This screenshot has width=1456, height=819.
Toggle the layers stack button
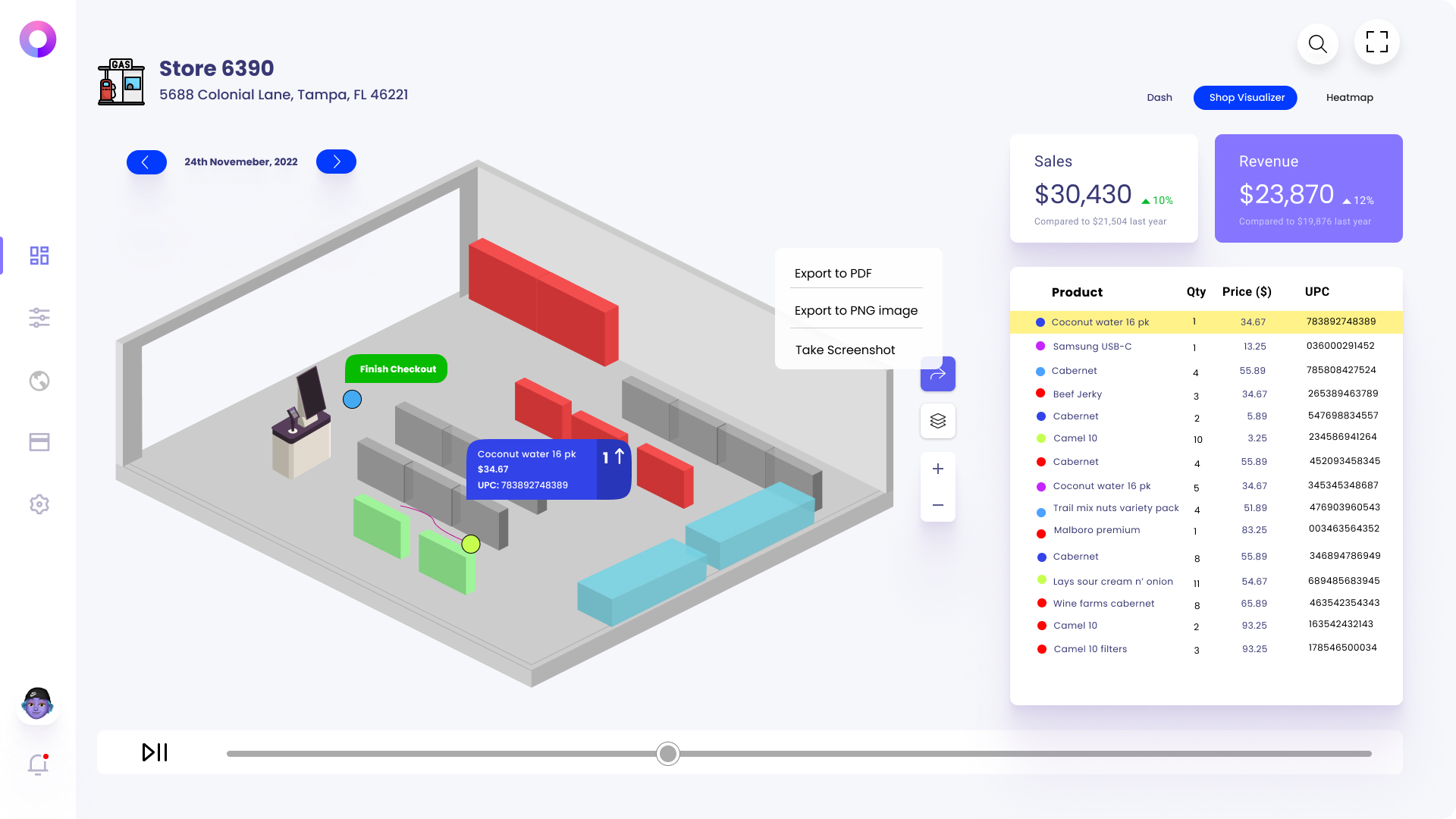[937, 421]
